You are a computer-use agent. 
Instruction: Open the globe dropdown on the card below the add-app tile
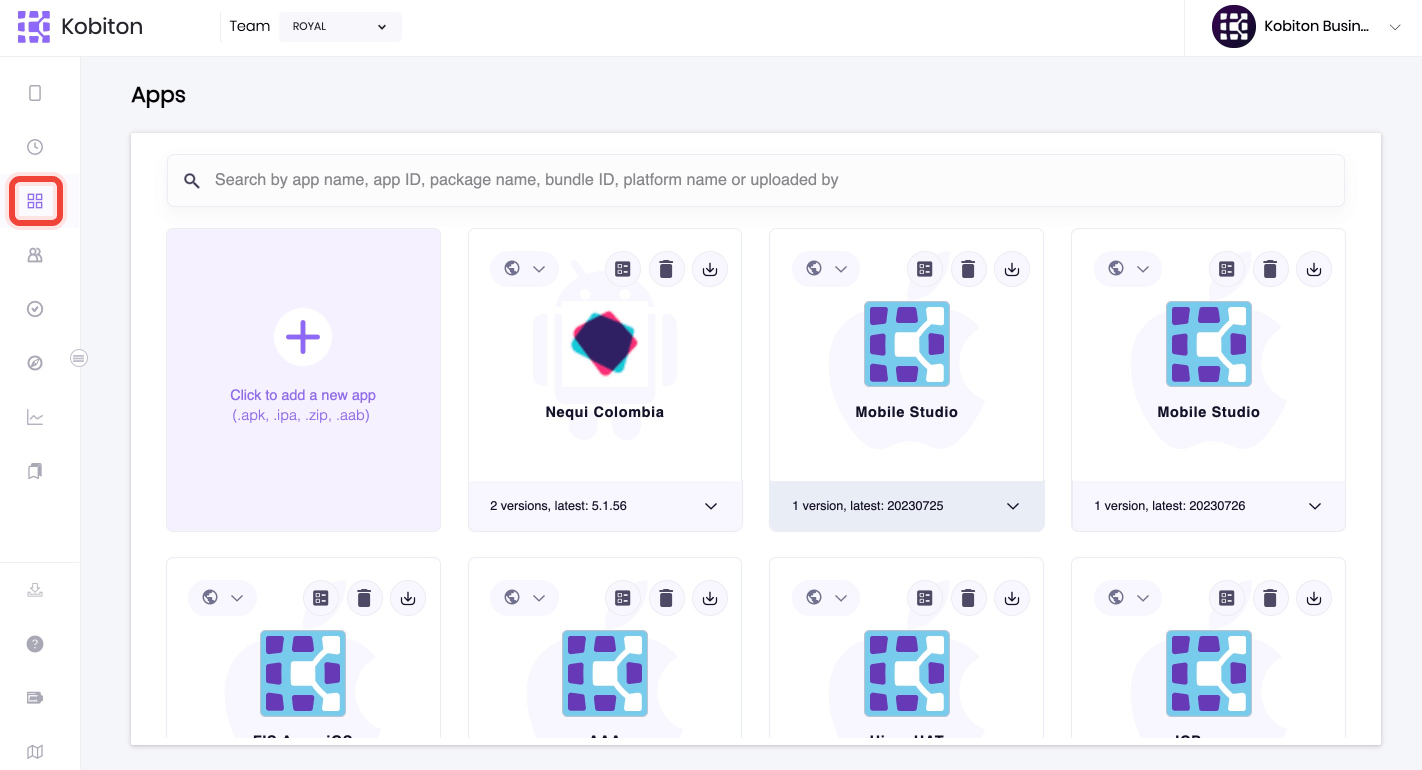tap(222, 598)
